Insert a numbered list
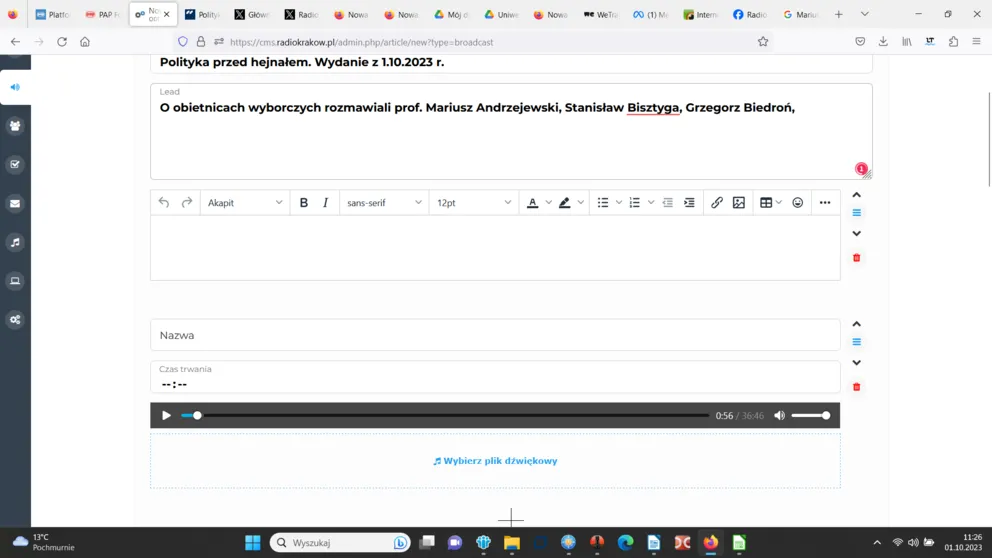Image resolution: width=992 pixels, height=558 pixels. (x=635, y=202)
